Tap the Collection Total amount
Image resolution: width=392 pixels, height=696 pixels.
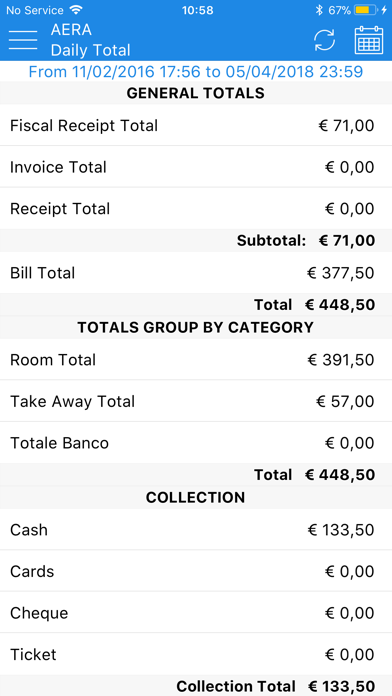coord(340,686)
